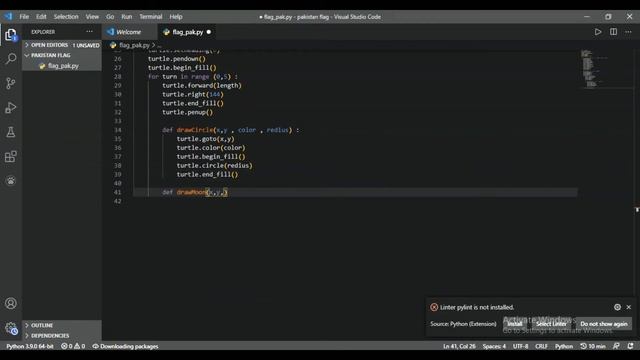Viewport: 640px width, 360px height.
Task: Change encoding via UTF-8 status item
Action: tap(520, 346)
